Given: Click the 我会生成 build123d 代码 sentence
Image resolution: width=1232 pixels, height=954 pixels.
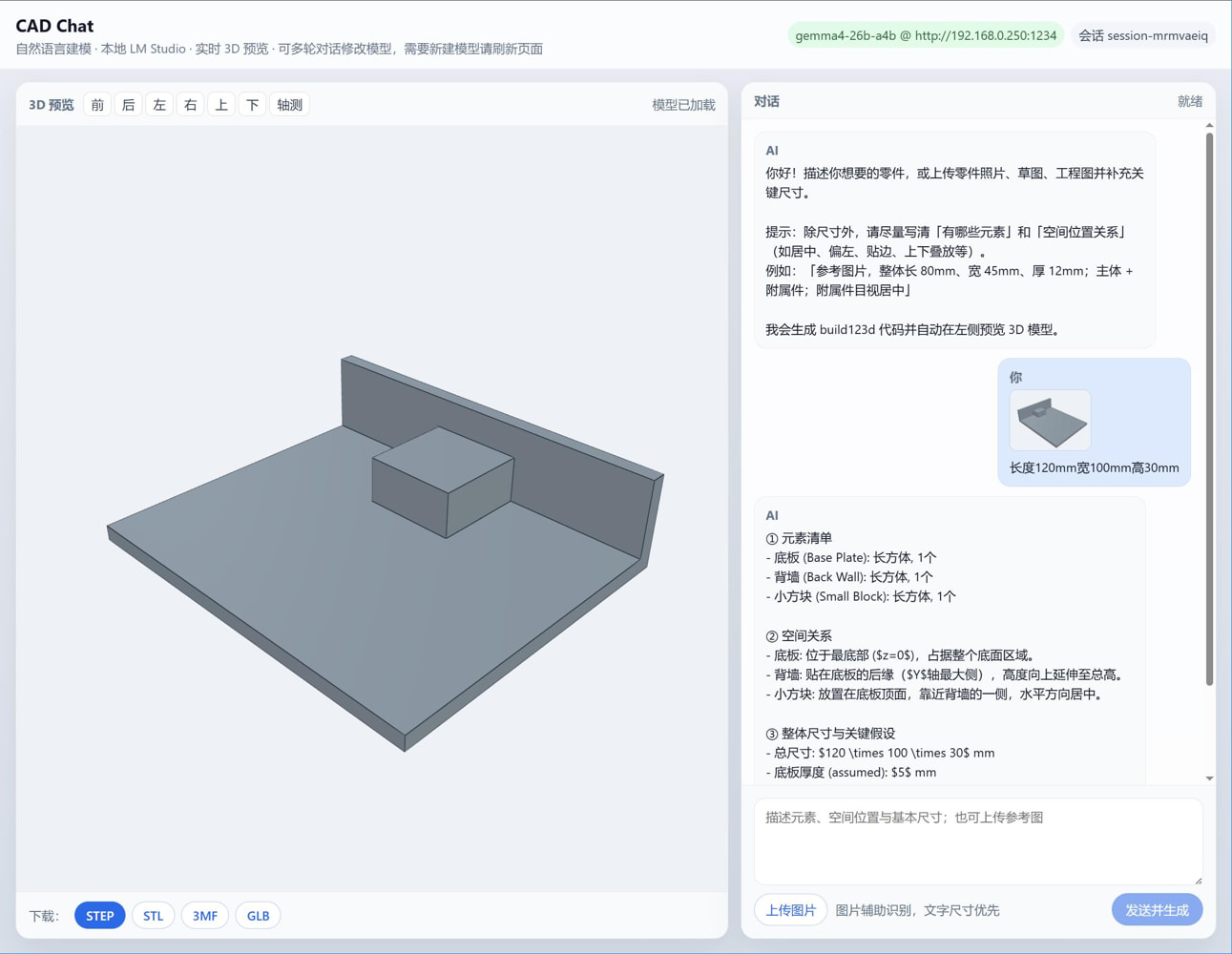Looking at the screenshot, I should click(912, 330).
